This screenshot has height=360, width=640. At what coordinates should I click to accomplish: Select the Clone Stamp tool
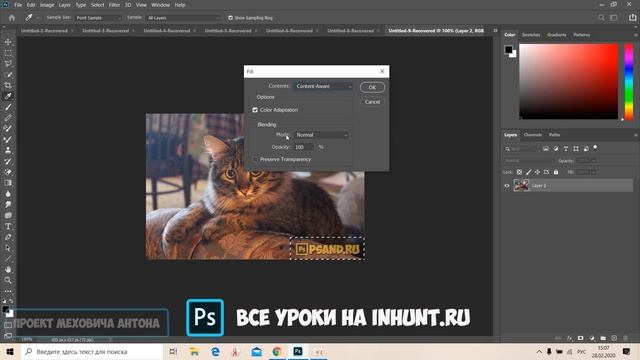click(8, 150)
